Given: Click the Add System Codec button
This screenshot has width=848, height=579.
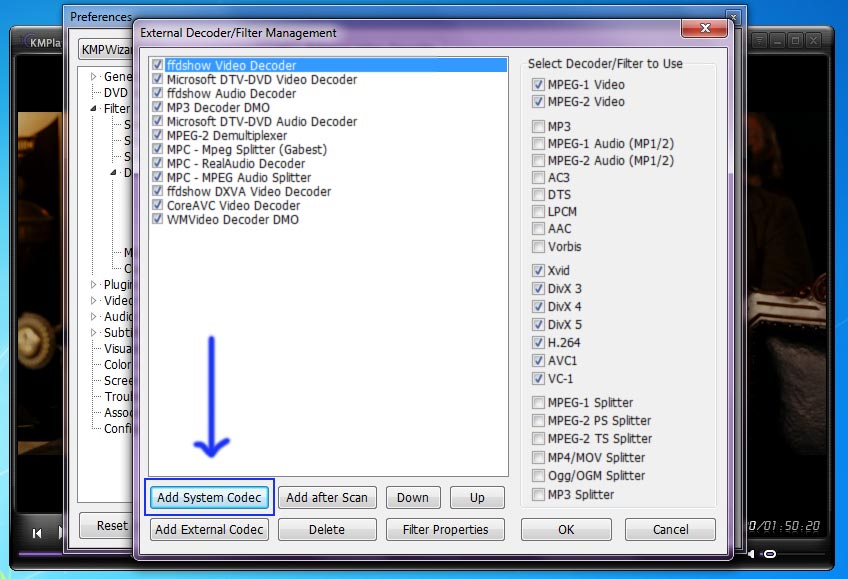Looking at the screenshot, I should click(x=209, y=497).
